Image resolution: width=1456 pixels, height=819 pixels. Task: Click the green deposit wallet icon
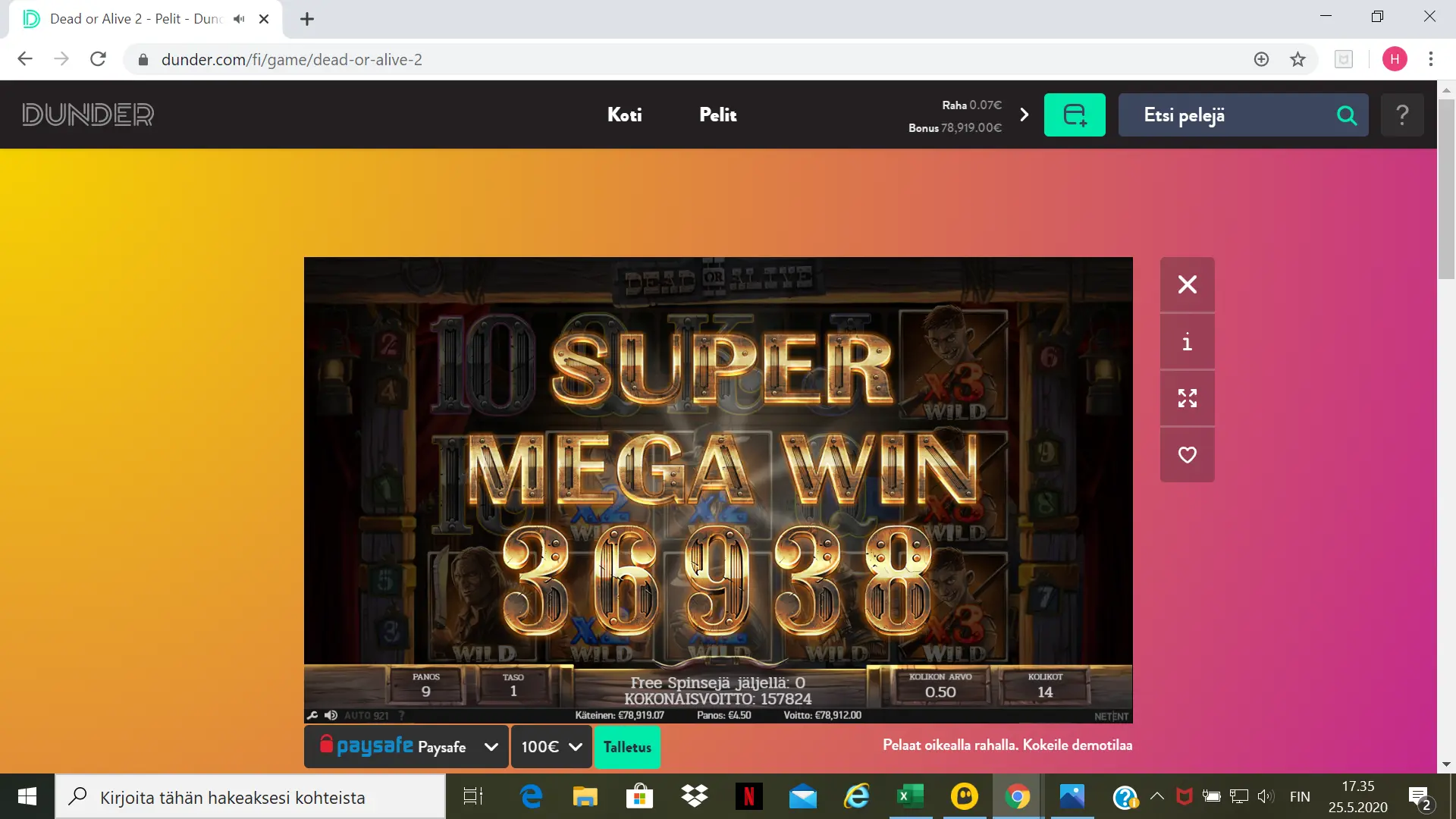coord(1074,115)
